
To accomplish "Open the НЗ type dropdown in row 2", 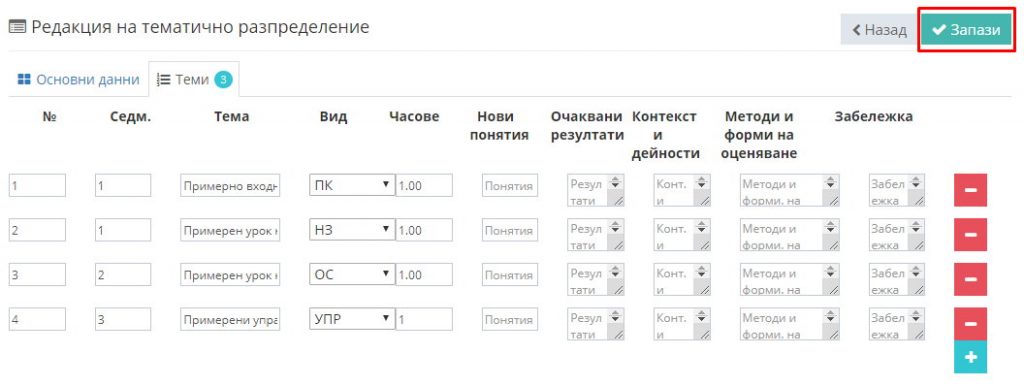I will coord(352,230).
